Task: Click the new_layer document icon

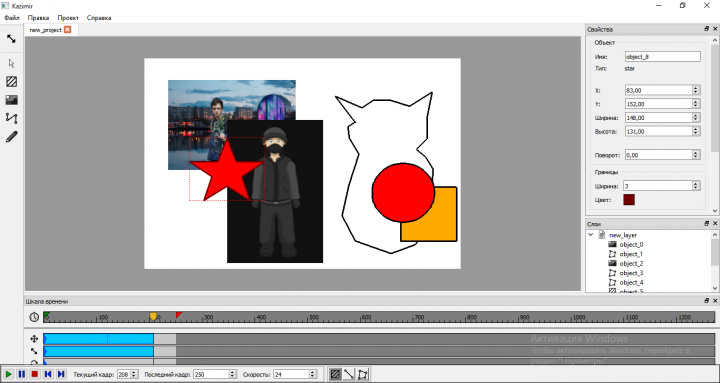Action: [602, 235]
